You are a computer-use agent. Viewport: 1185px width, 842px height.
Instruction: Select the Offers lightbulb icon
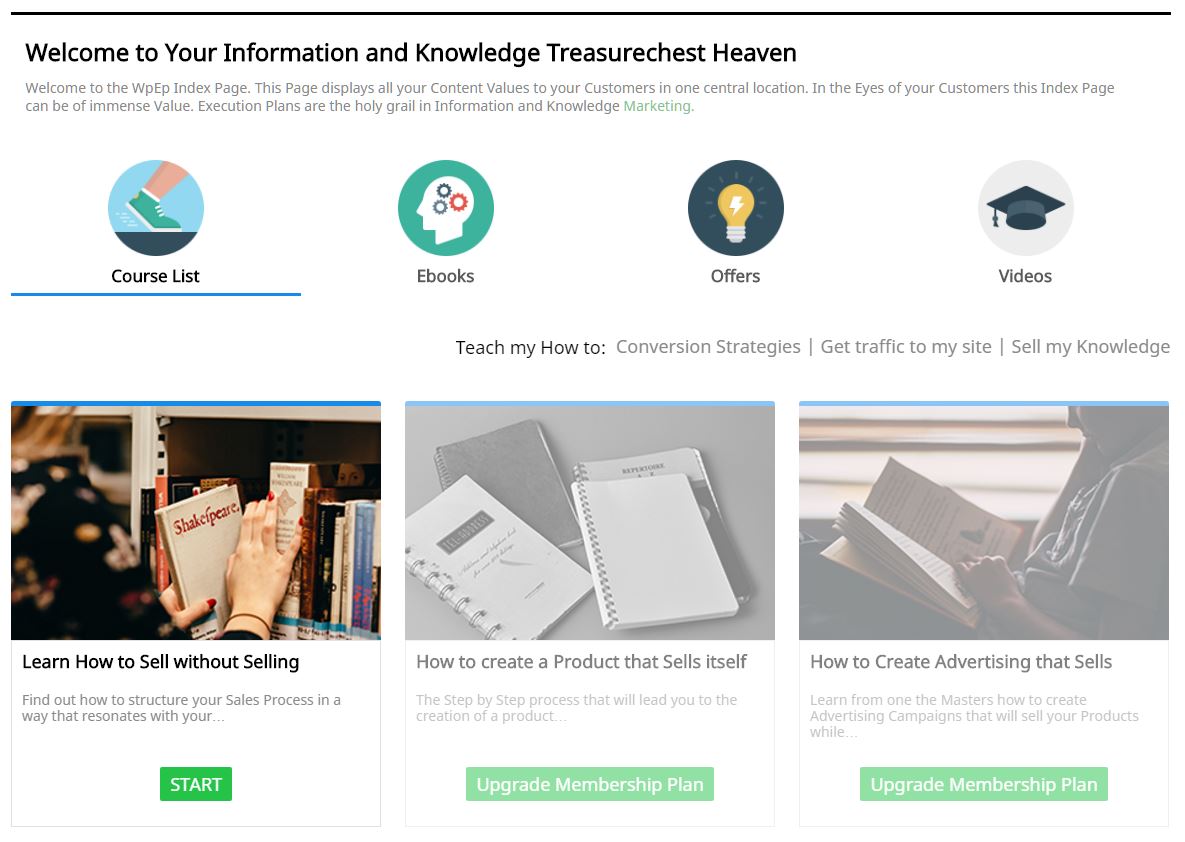coord(735,207)
